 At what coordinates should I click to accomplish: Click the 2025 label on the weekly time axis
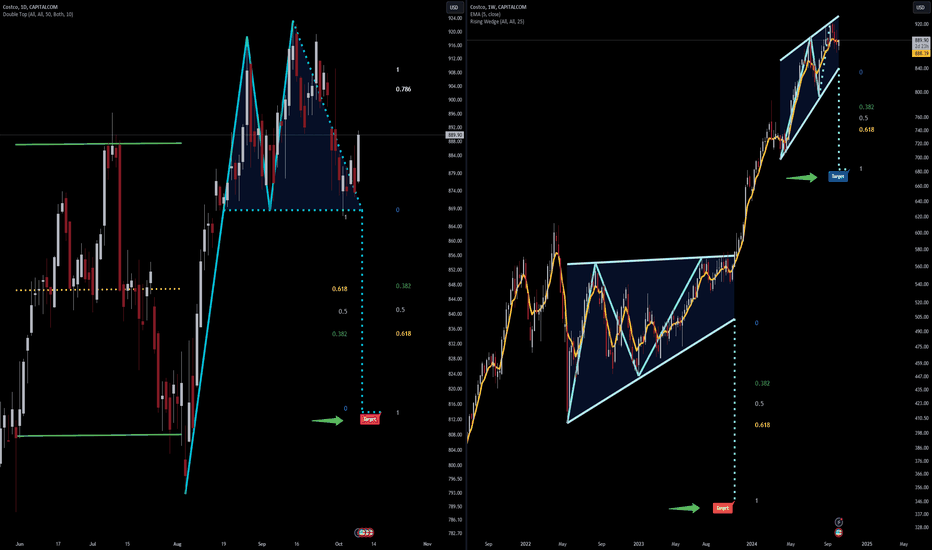coord(867,544)
